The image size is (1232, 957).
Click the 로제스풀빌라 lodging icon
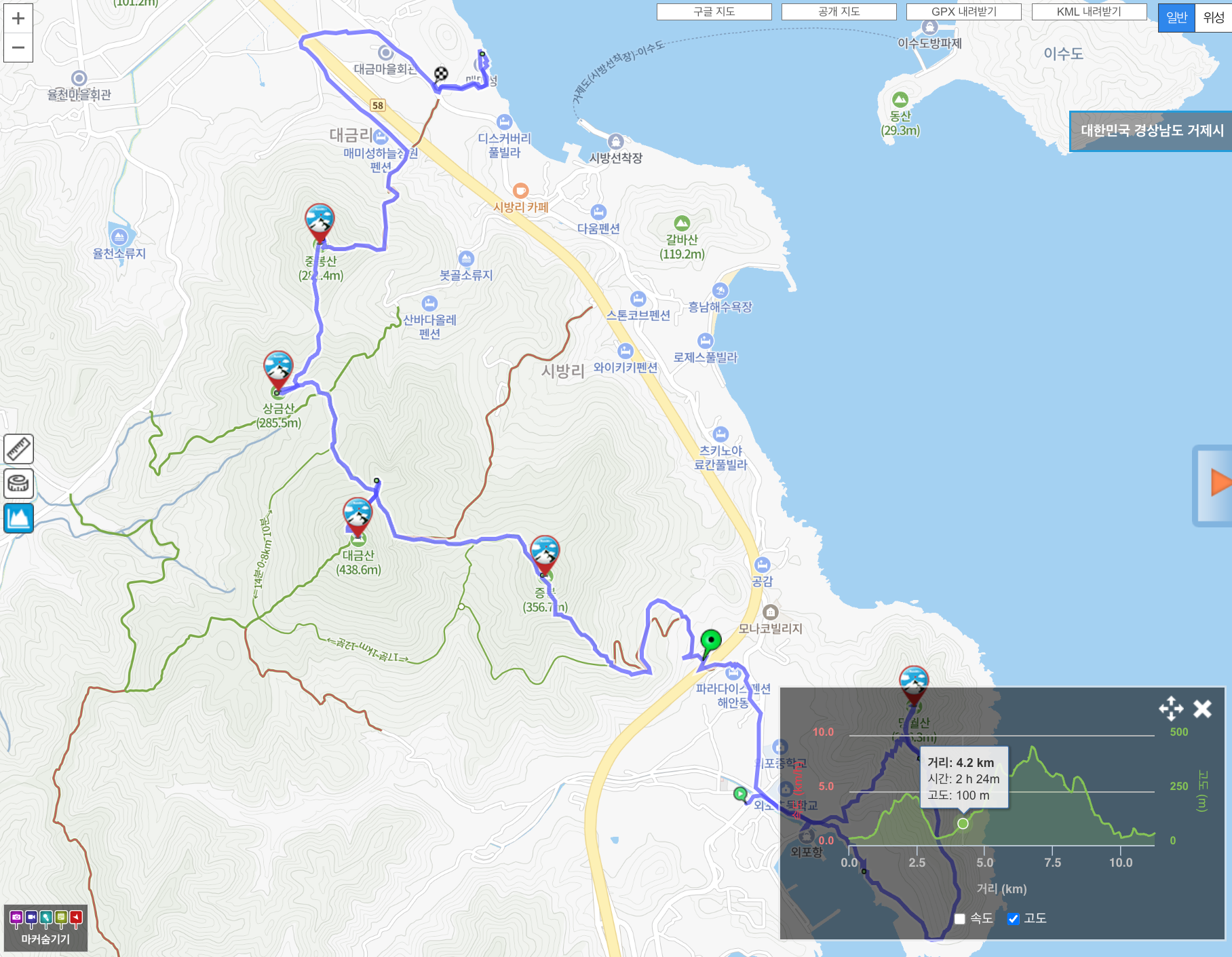706,341
